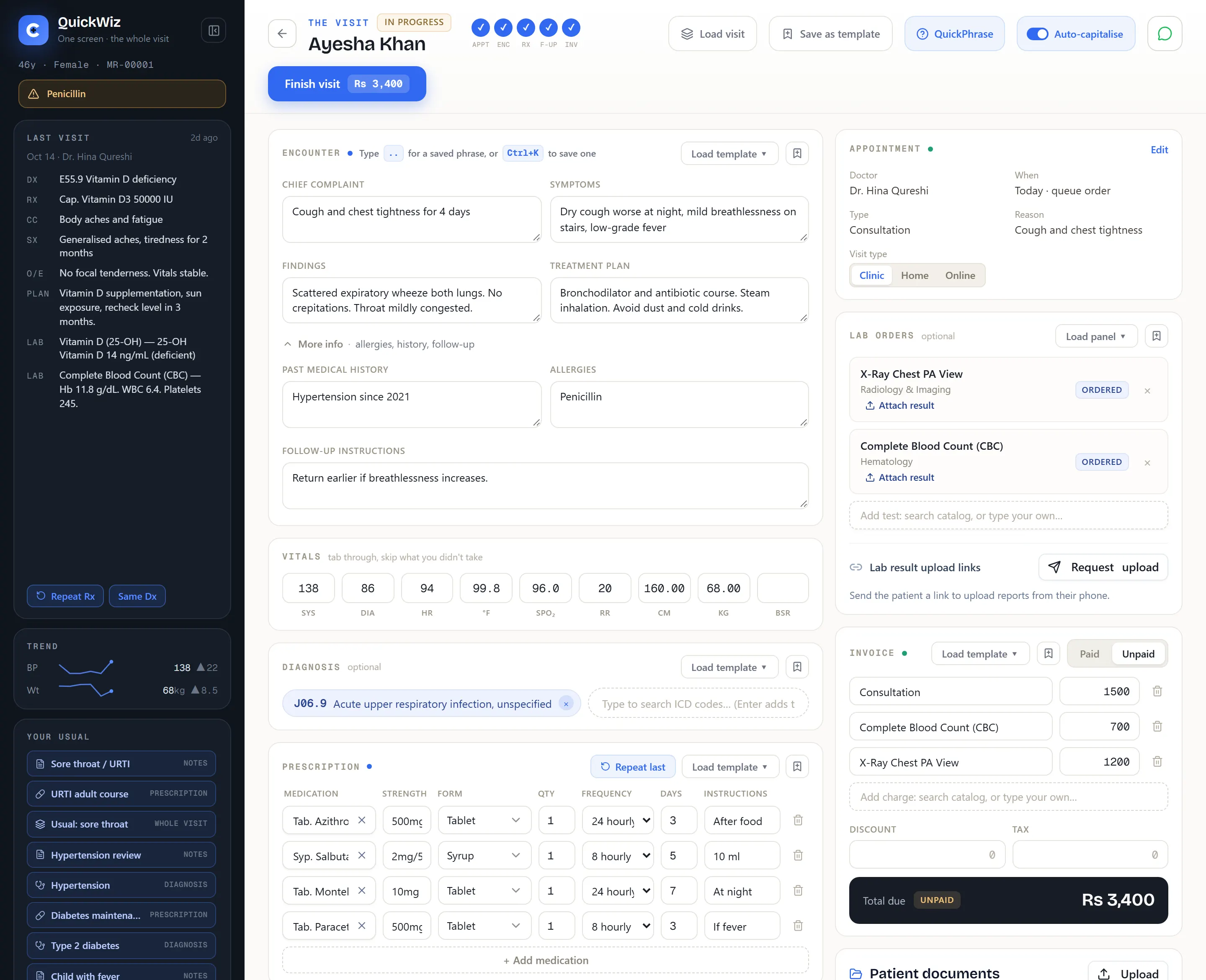Click the Request upload button

pyautogui.click(x=1103, y=567)
